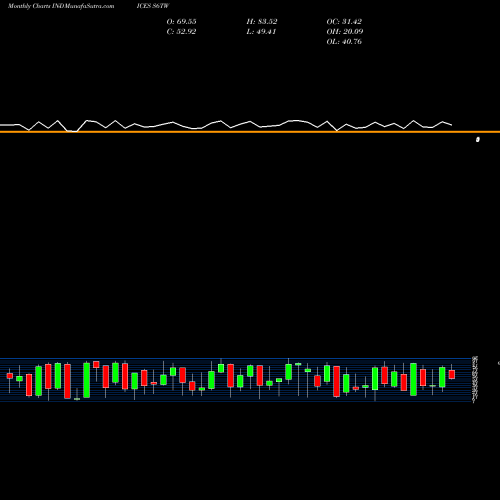Image resolution: width=500 pixels, height=500 pixels.
Task: Click the Monthly Charts MunafaSutra.com title
Action: 61,6
